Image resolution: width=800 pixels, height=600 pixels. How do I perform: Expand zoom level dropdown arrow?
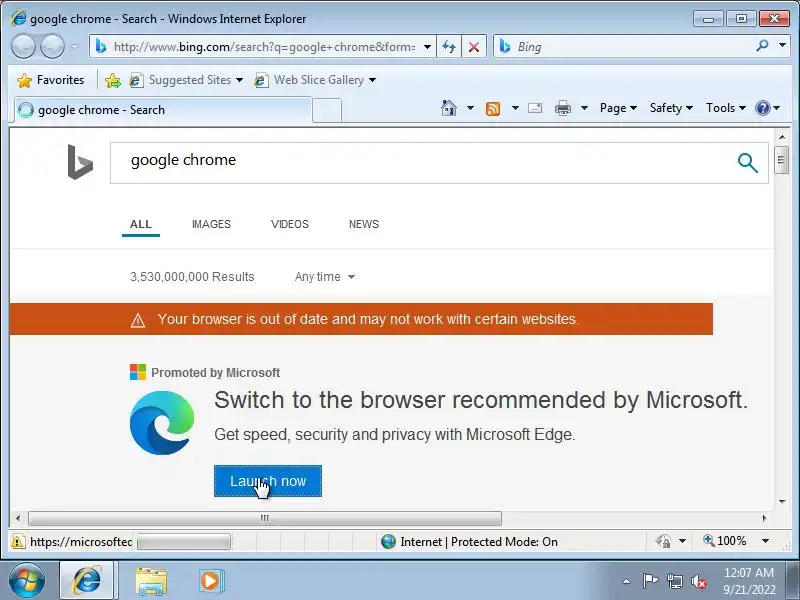(x=765, y=541)
